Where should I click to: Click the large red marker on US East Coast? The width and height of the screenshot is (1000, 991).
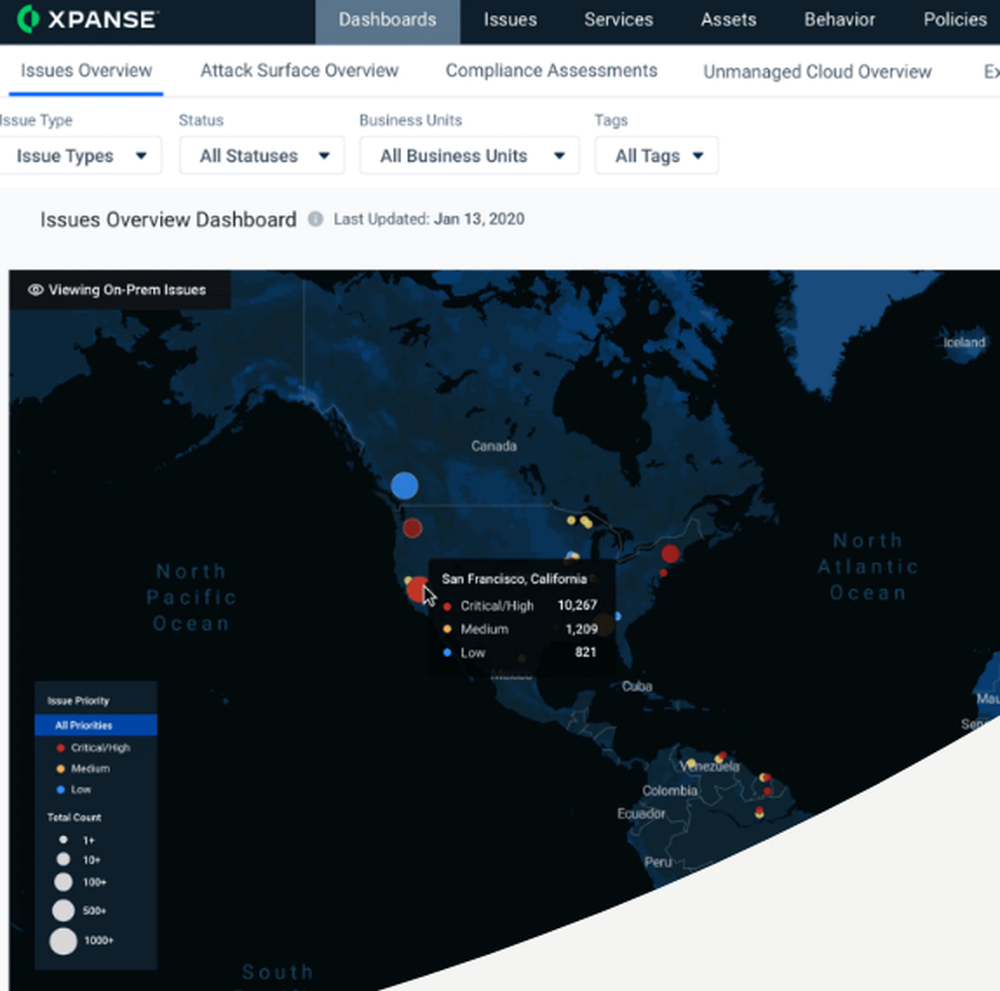(670, 554)
